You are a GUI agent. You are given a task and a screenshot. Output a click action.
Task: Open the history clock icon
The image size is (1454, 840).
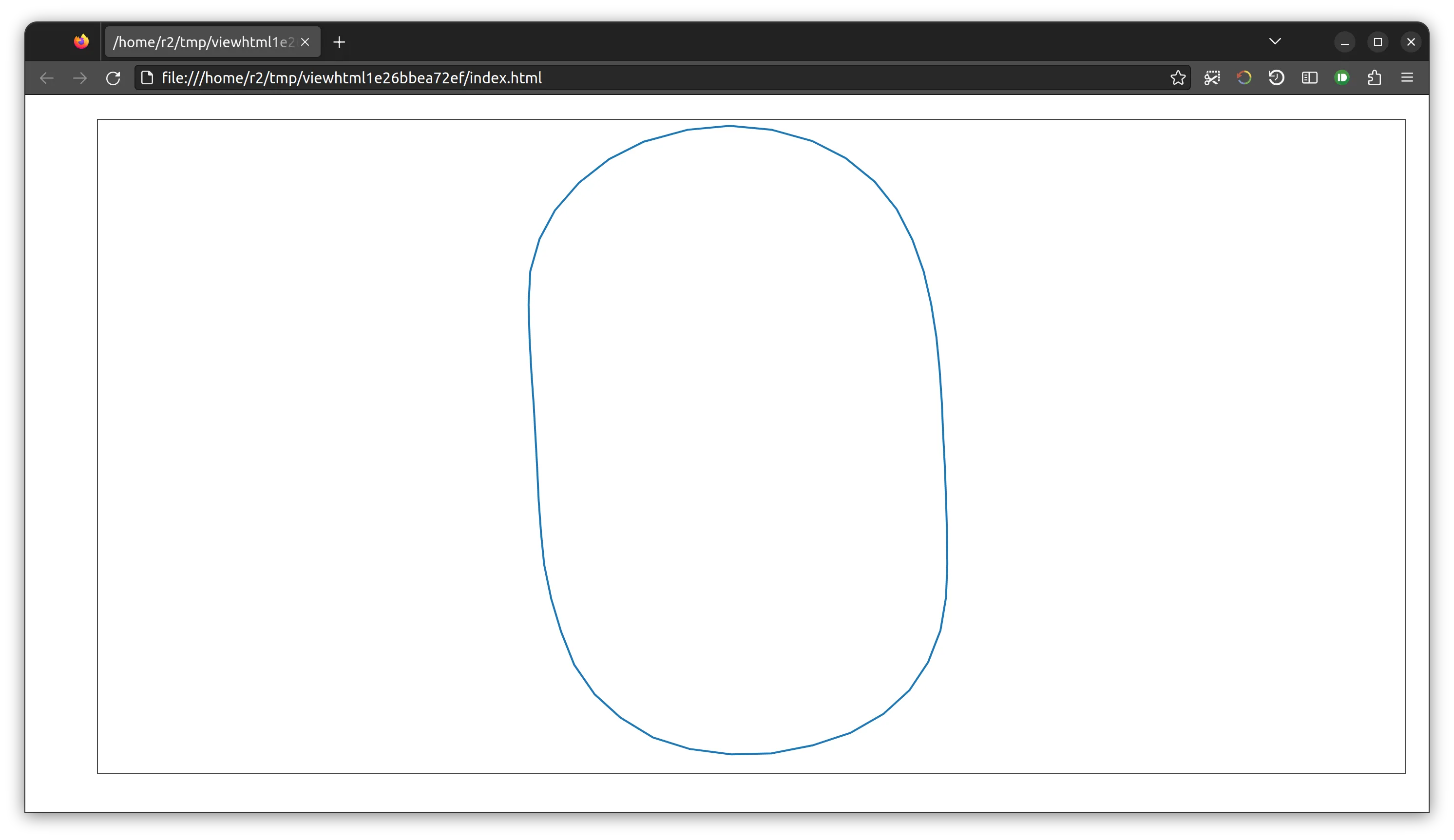tap(1276, 78)
